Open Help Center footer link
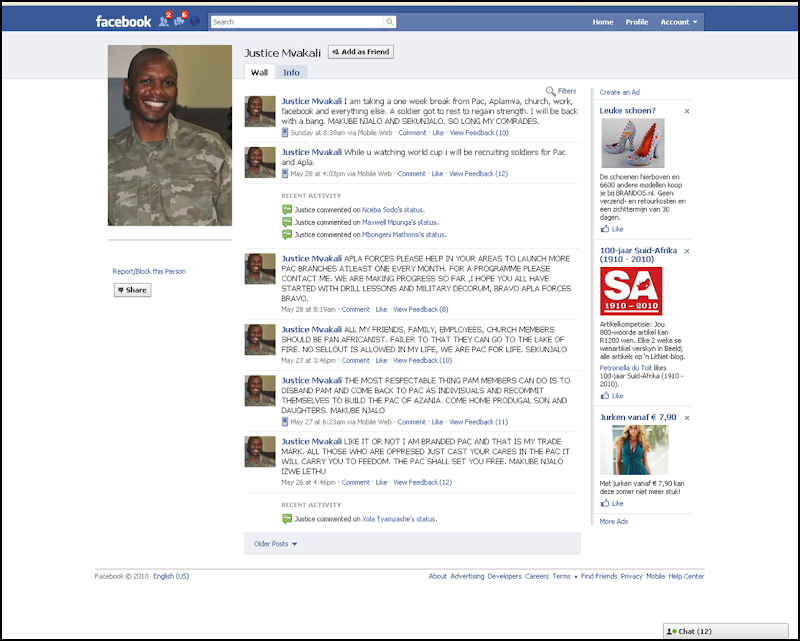Image resolution: width=800 pixels, height=641 pixels. [x=686, y=576]
